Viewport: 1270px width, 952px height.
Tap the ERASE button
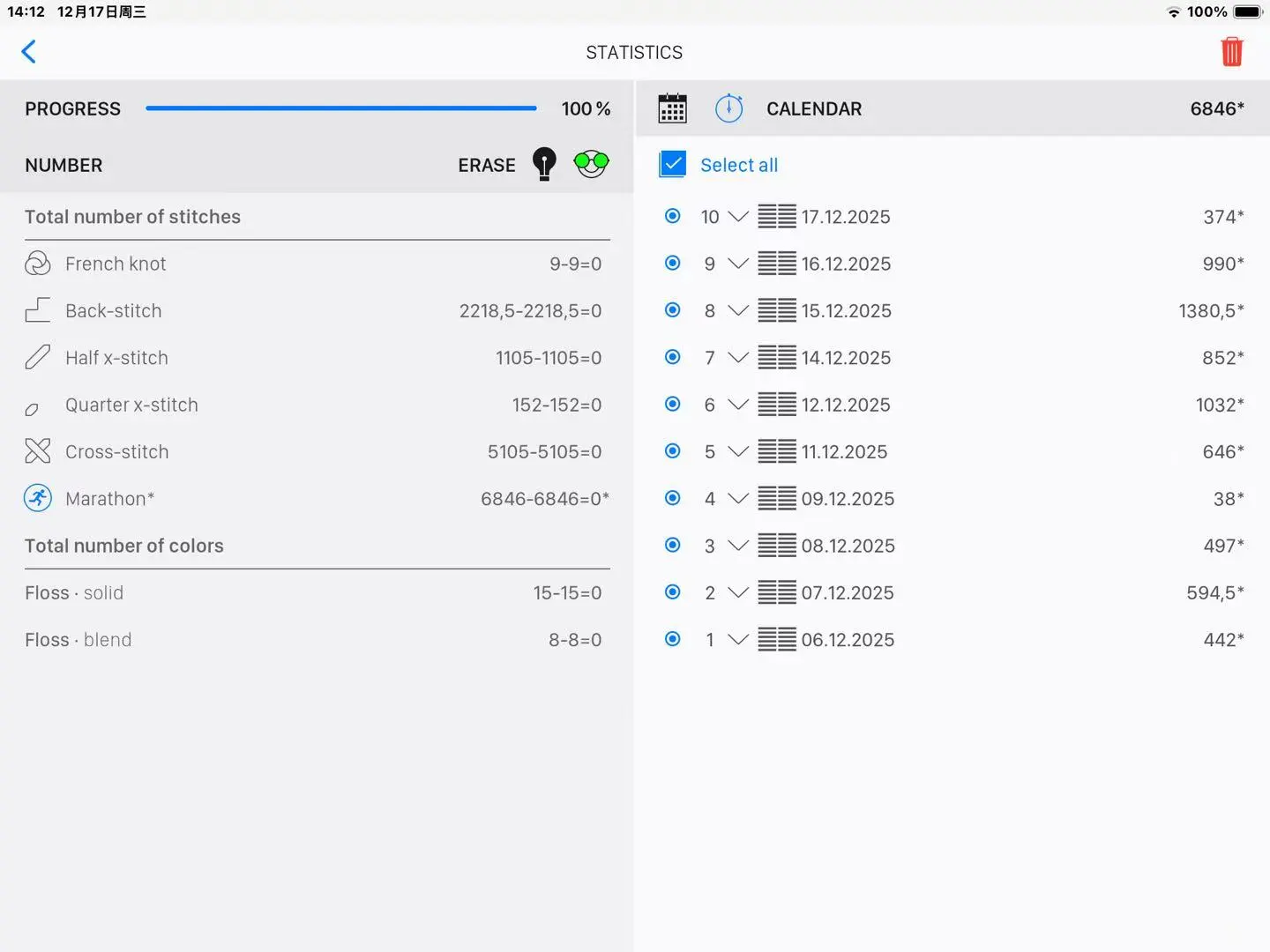[487, 165]
